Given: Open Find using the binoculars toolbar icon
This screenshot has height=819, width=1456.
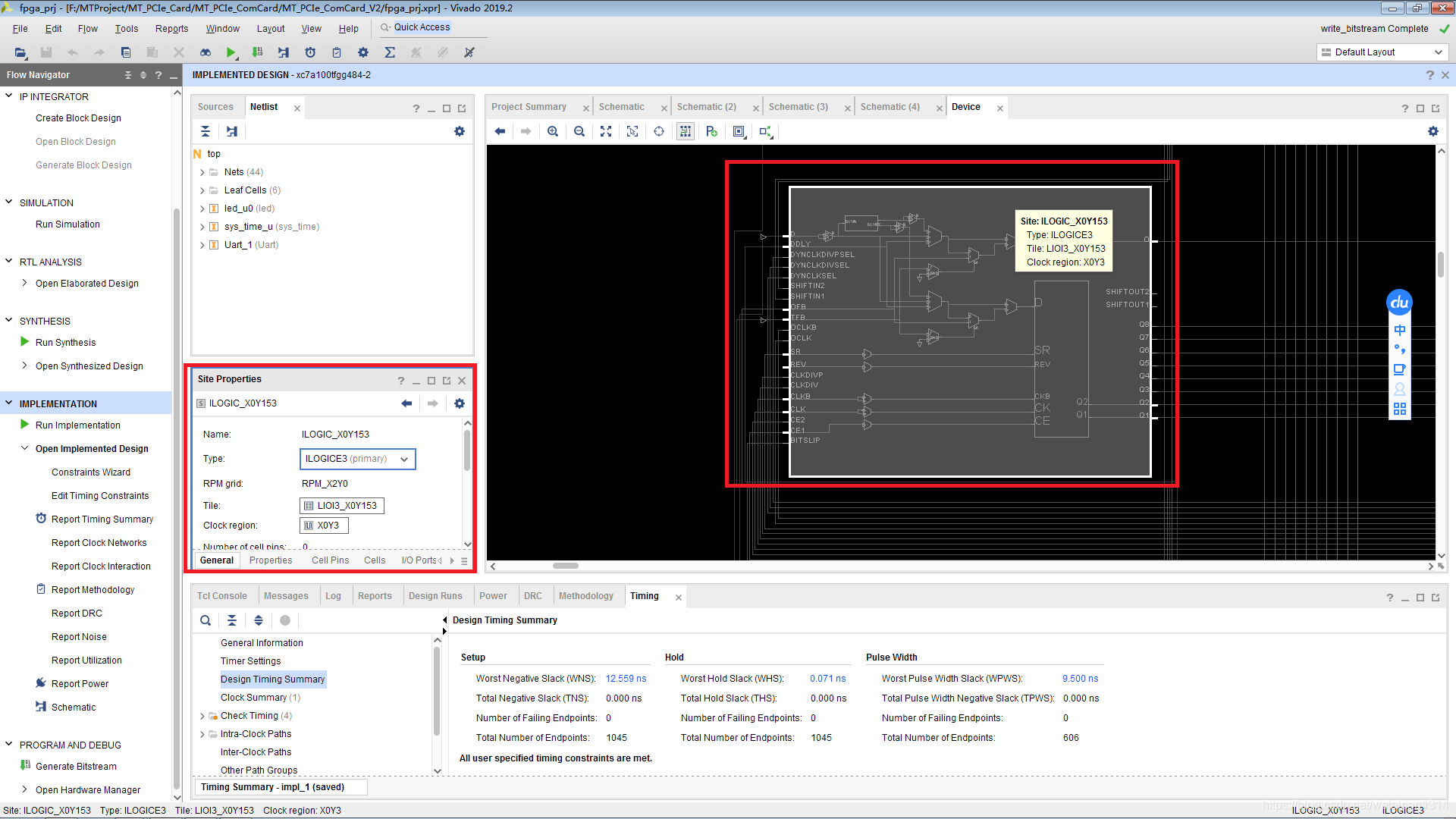Looking at the screenshot, I should [205, 52].
